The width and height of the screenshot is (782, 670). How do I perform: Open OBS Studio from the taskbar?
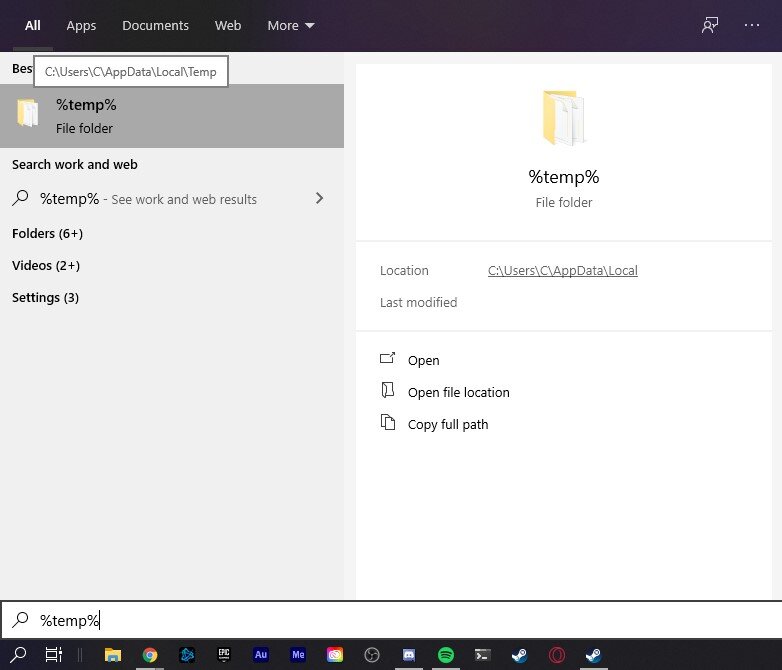click(x=372, y=655)
